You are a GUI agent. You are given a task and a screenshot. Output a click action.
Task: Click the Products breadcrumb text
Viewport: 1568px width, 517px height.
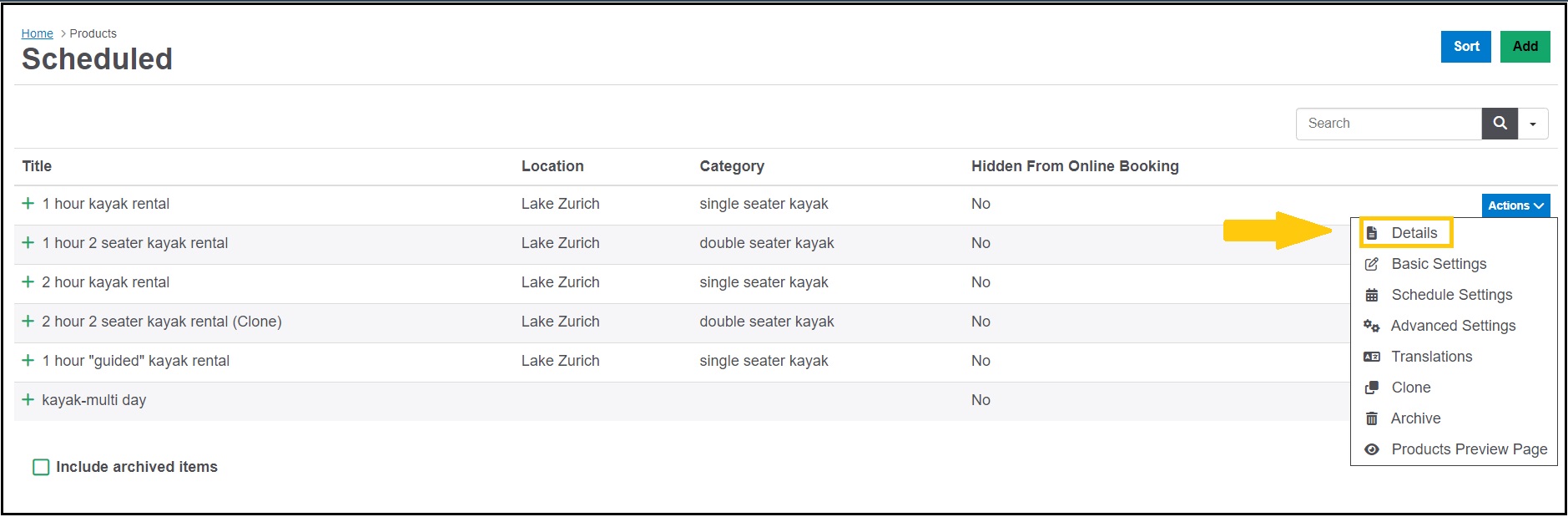[x=93, y=33]
